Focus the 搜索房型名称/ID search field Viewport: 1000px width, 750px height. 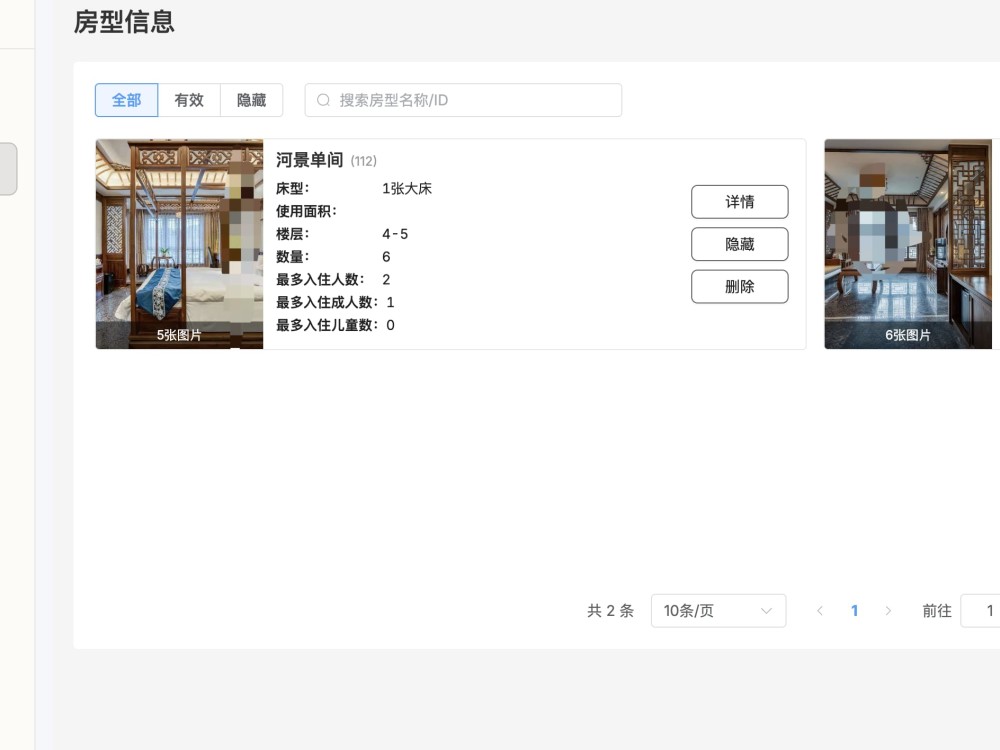coord(463,100)
